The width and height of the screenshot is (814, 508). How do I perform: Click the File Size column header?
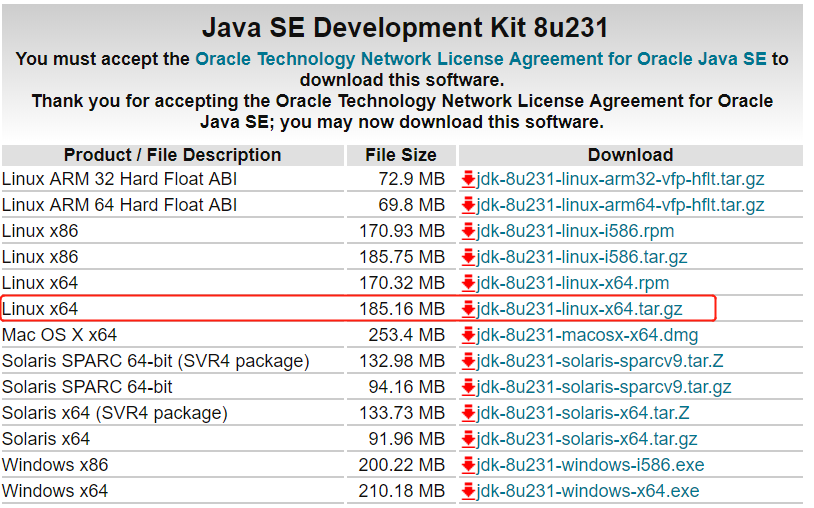(401, 155)
